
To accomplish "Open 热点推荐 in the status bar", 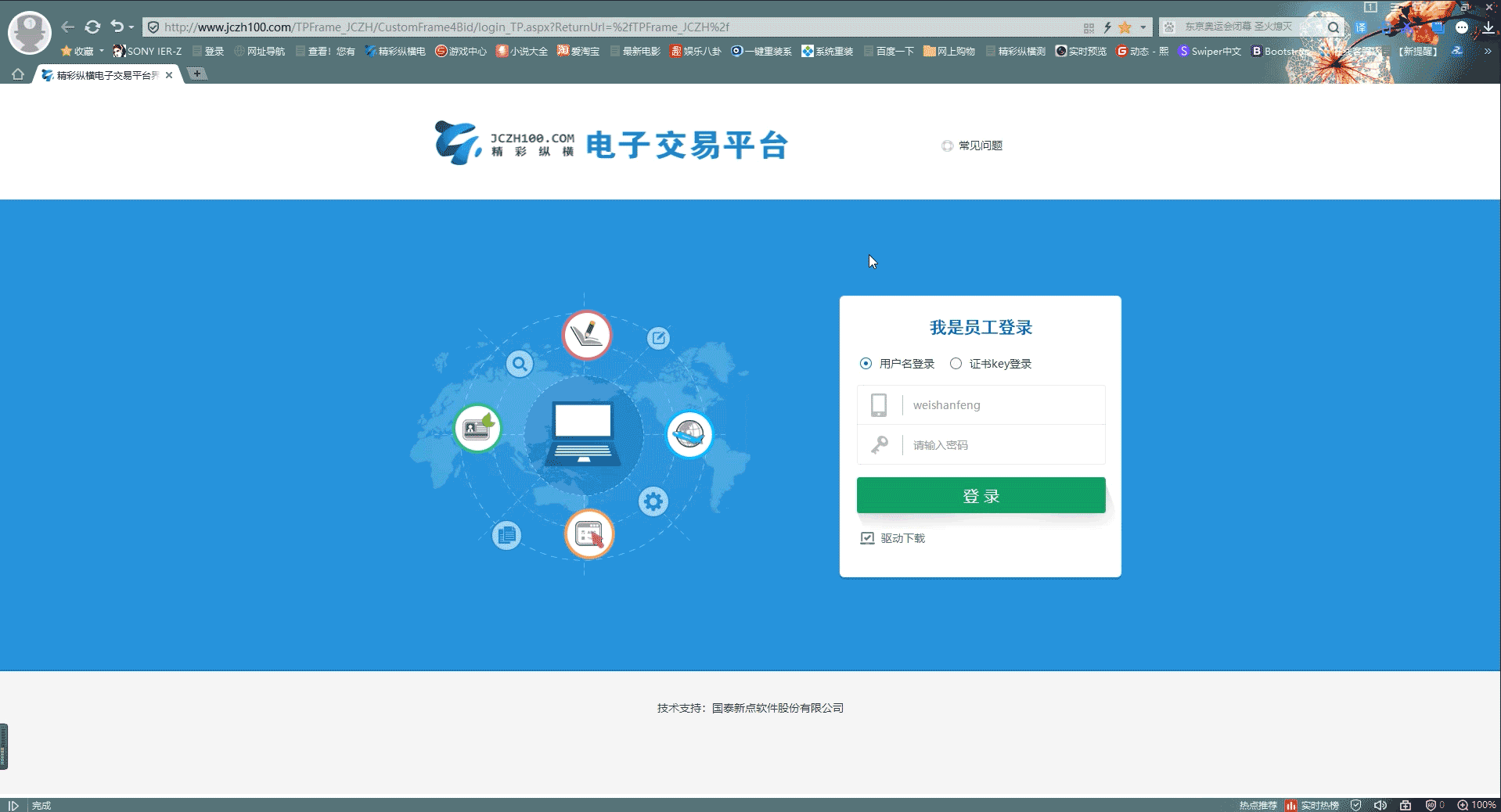I will (x=1258, y=805).
